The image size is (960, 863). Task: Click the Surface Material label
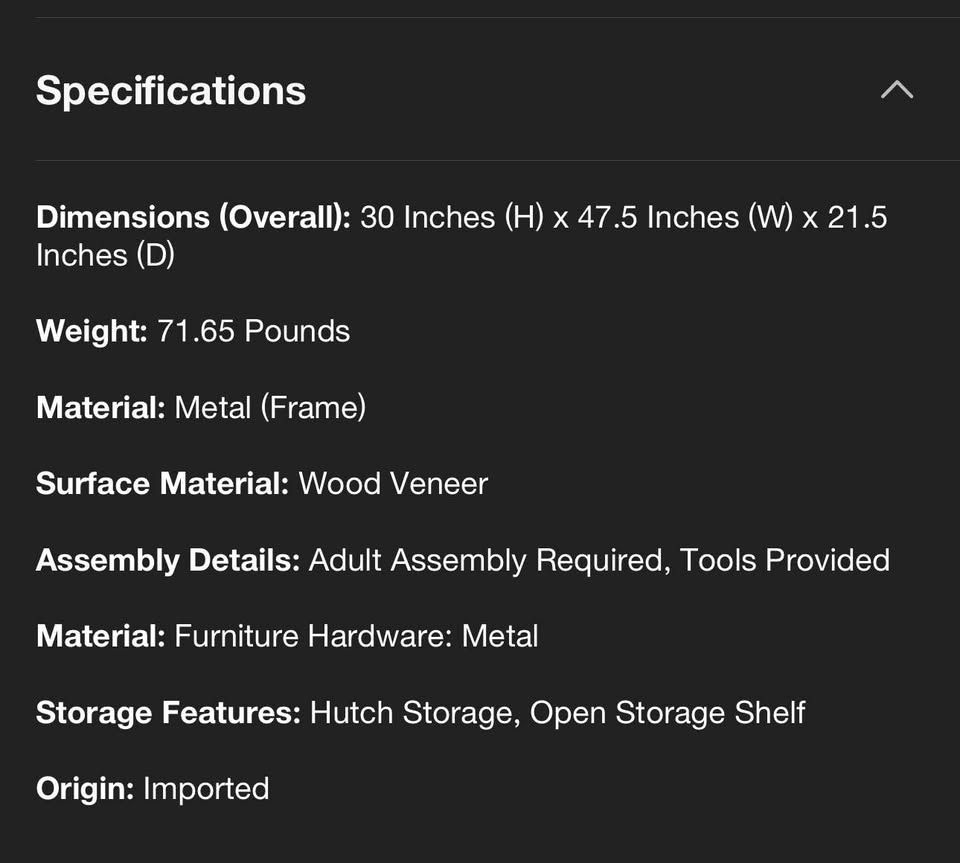(x=162, y=483)
